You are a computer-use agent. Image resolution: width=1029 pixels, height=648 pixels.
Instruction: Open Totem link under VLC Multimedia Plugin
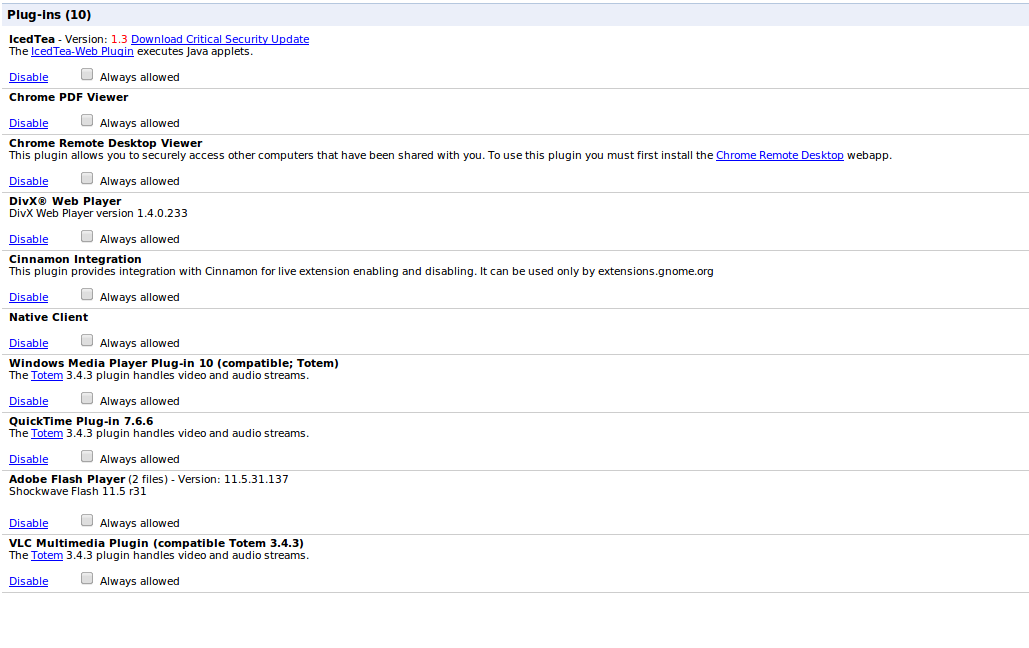click(x=47, y=555)
